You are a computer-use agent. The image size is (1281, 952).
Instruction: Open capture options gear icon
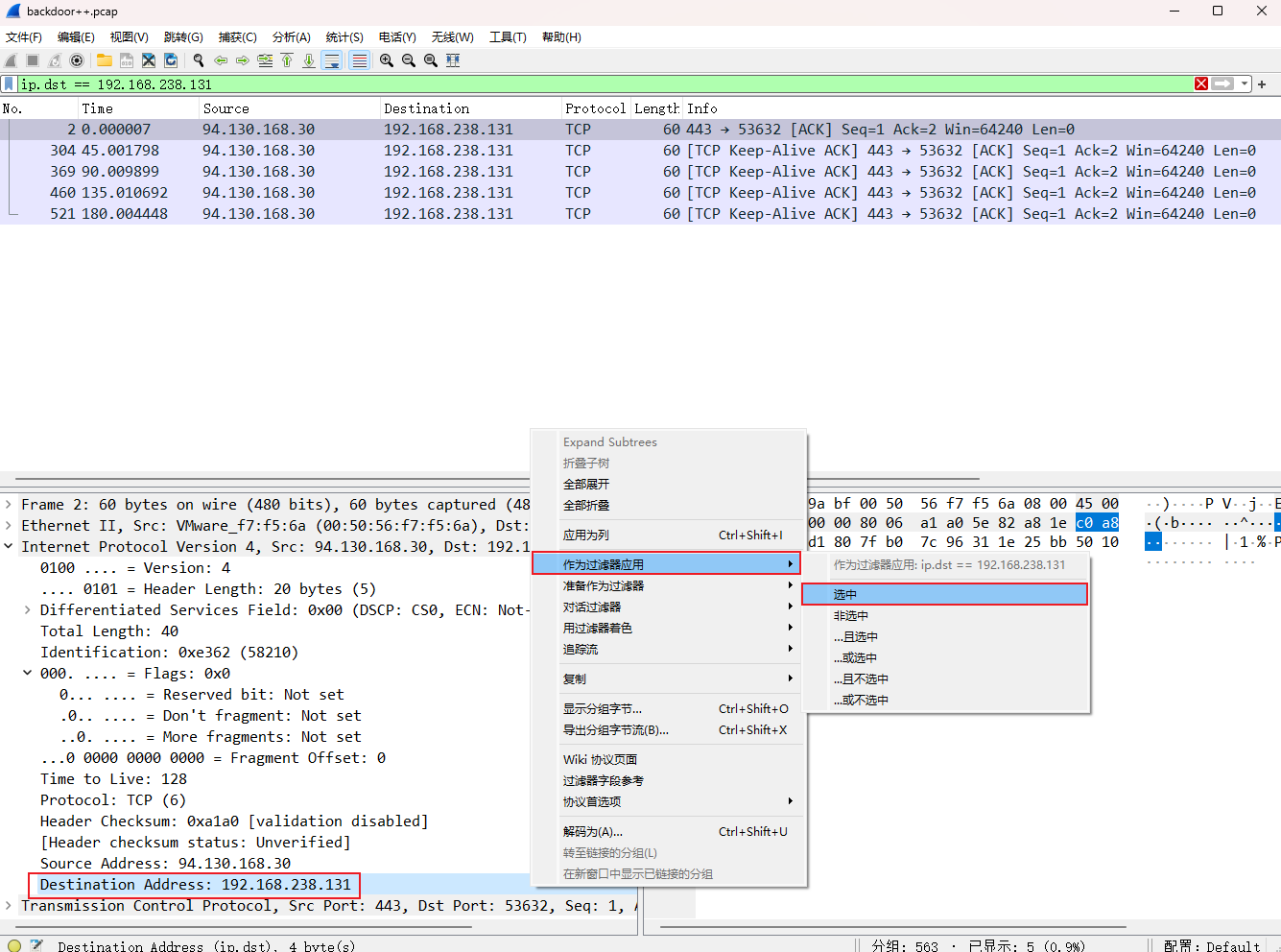point(77,59)
